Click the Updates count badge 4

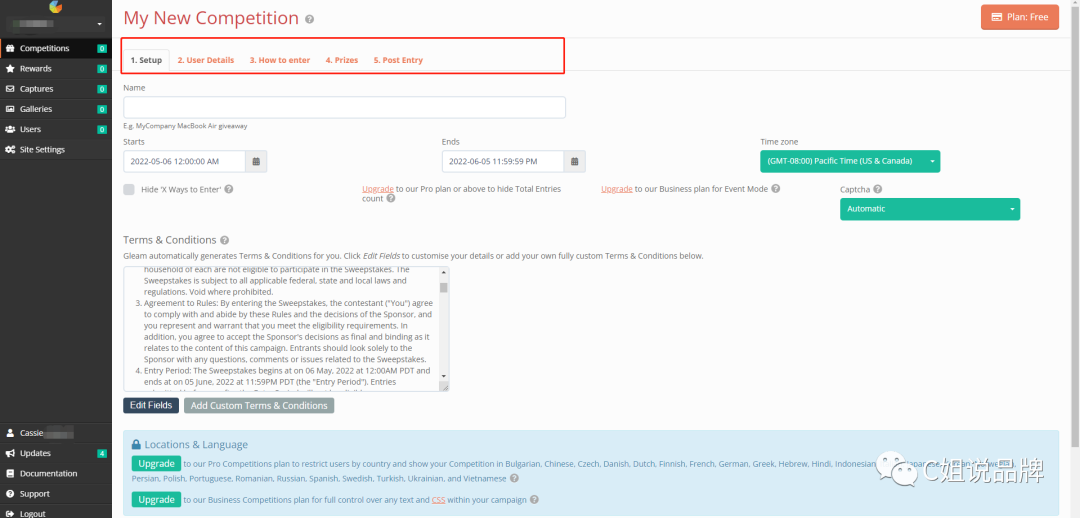[x=102, y=453]
